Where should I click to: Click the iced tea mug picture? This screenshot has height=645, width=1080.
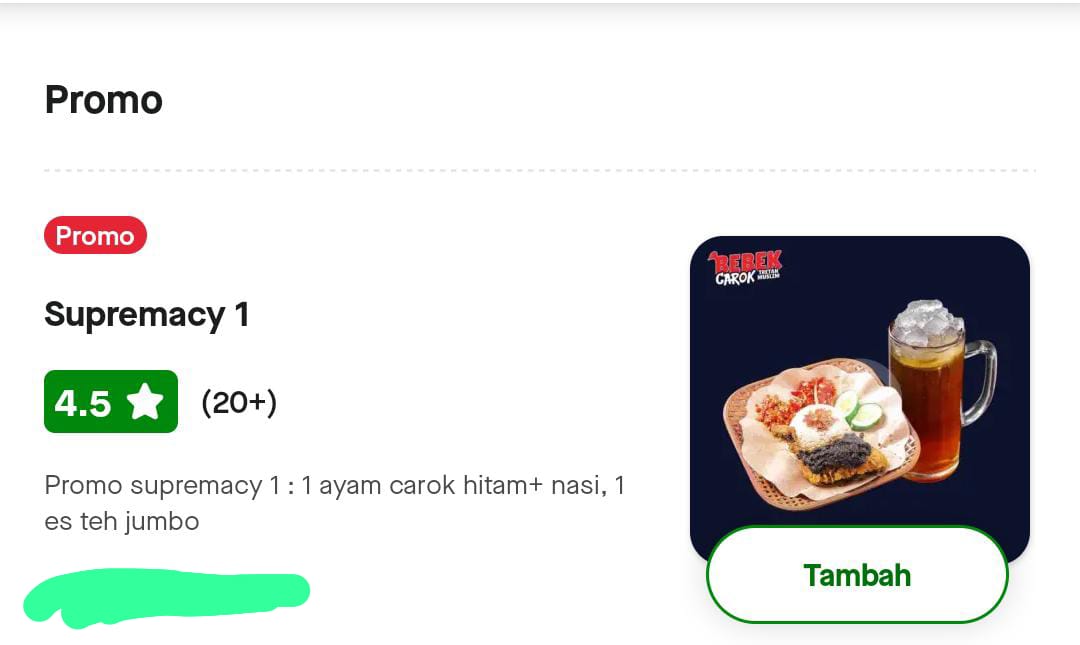click(939, 390)
